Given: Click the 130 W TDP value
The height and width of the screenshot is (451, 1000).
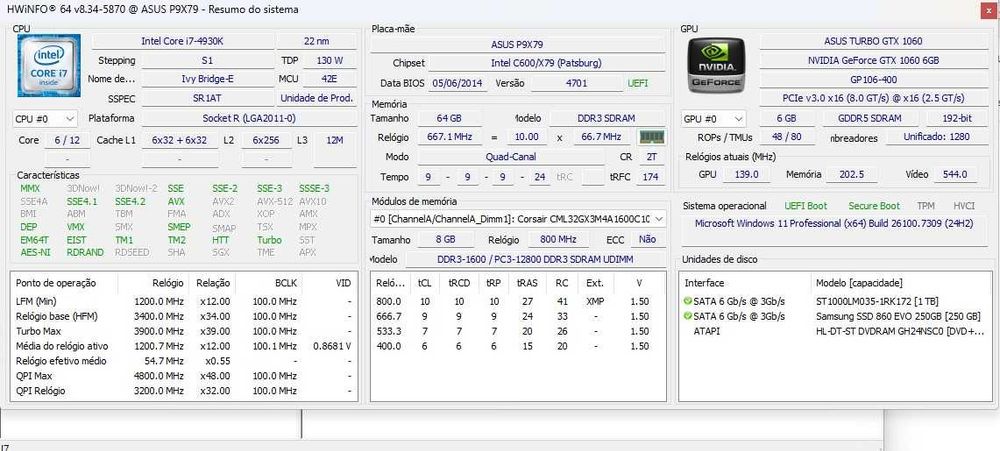Looking at the screenshot, I should 329,61.
